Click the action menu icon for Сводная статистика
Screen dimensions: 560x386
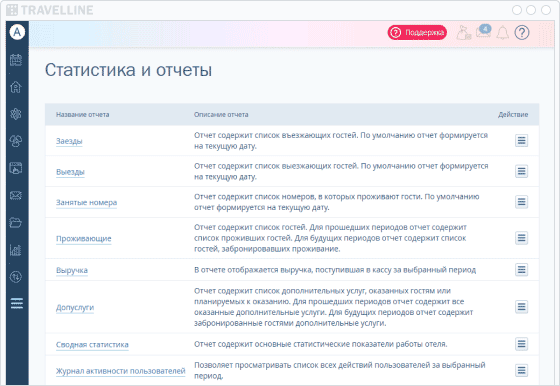click(521, 344)
